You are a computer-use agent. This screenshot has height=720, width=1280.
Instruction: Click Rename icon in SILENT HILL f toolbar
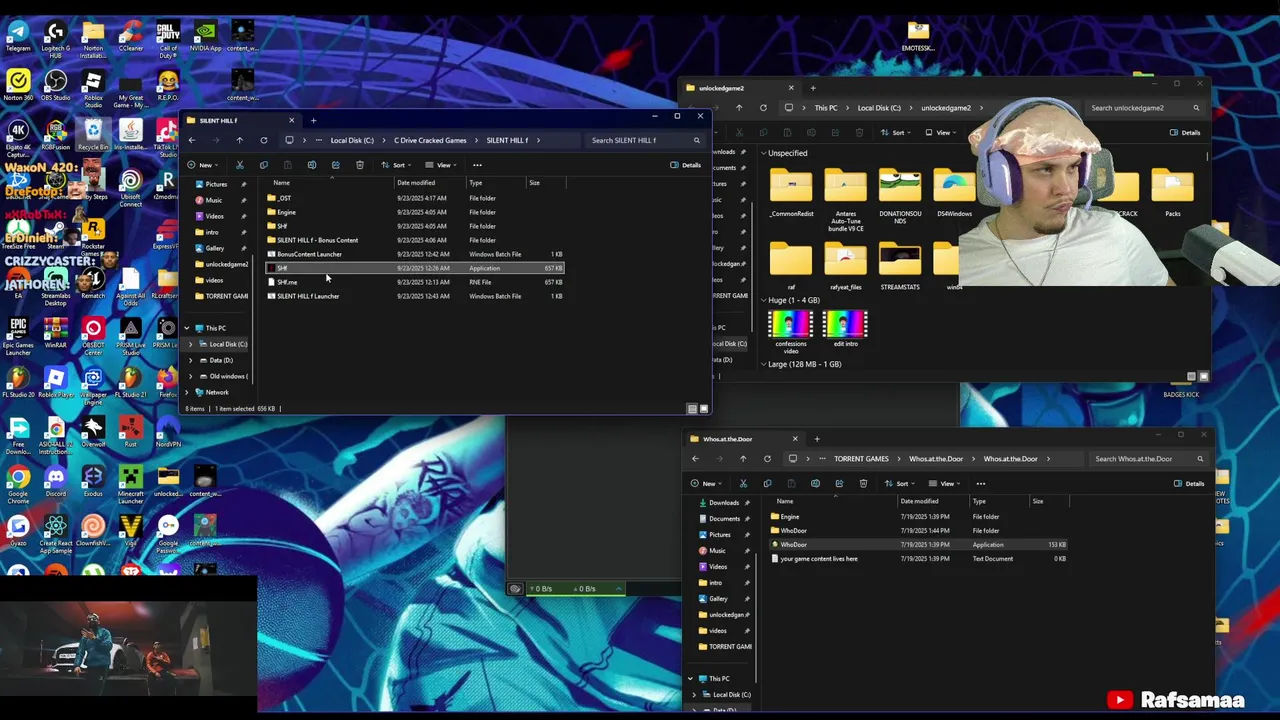pos(311,165)
